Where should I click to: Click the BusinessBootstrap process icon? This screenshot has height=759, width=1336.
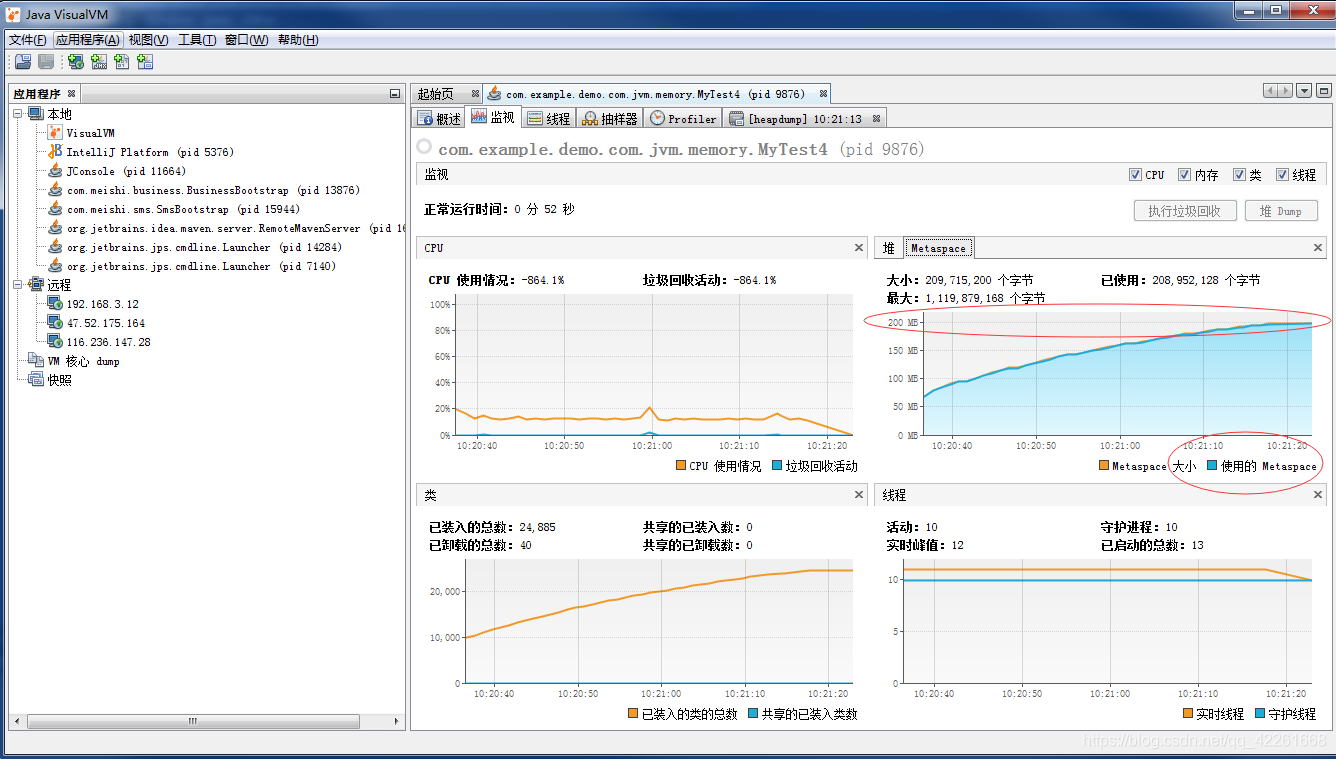click(x=55, y=190)
